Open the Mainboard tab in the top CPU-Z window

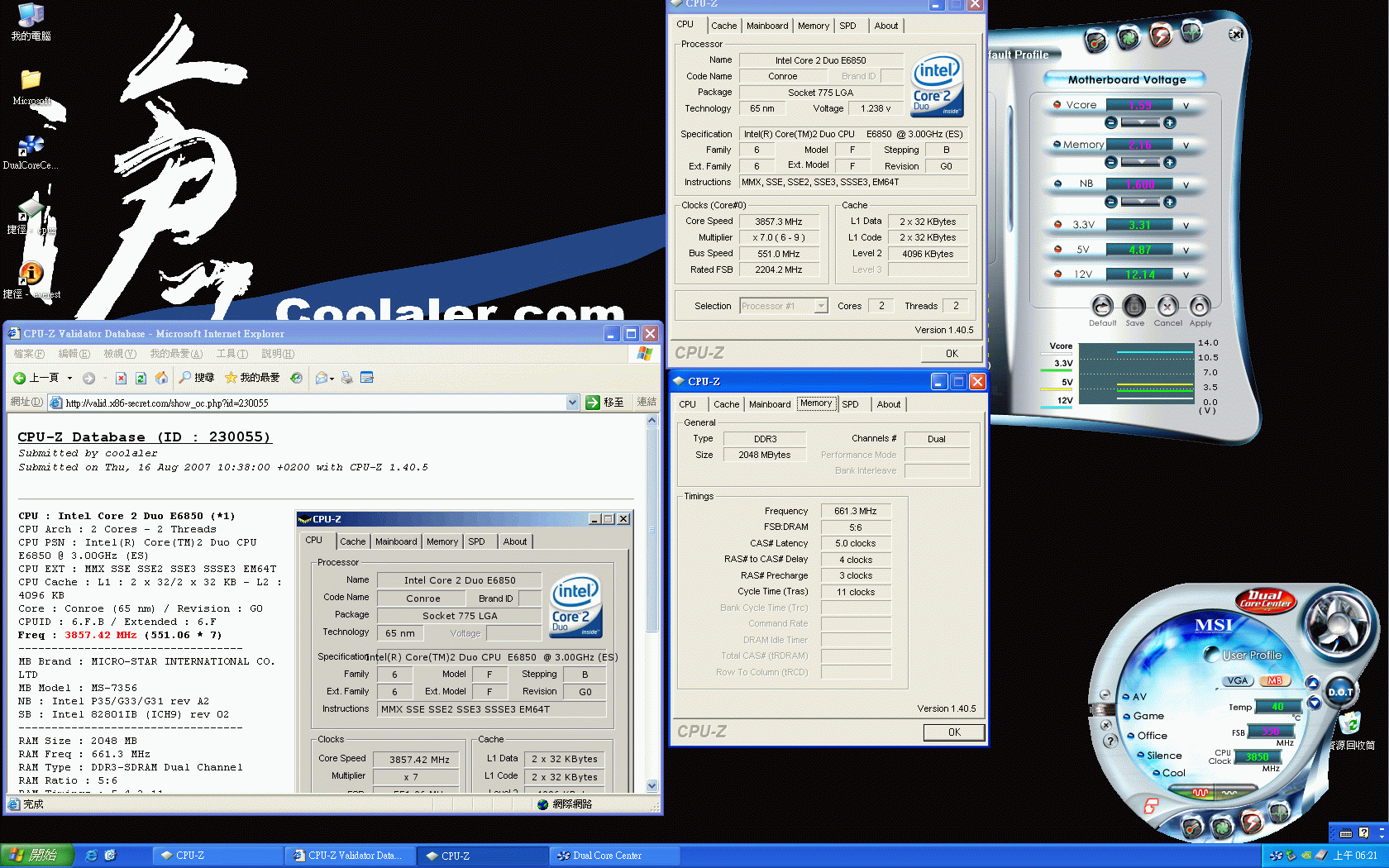[x=767, y=26]
